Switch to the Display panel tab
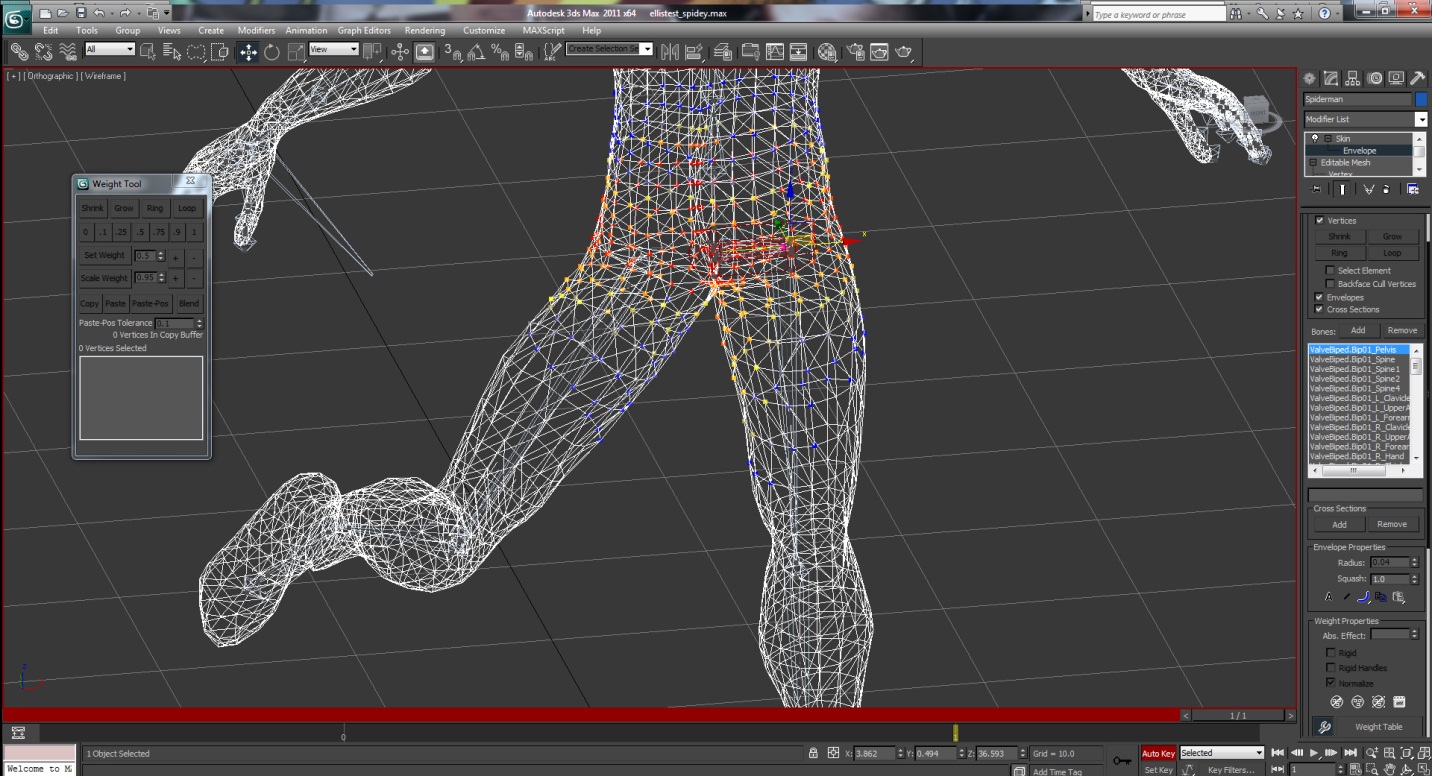This screenshot has width=1432, height=776. [1396, 78]
